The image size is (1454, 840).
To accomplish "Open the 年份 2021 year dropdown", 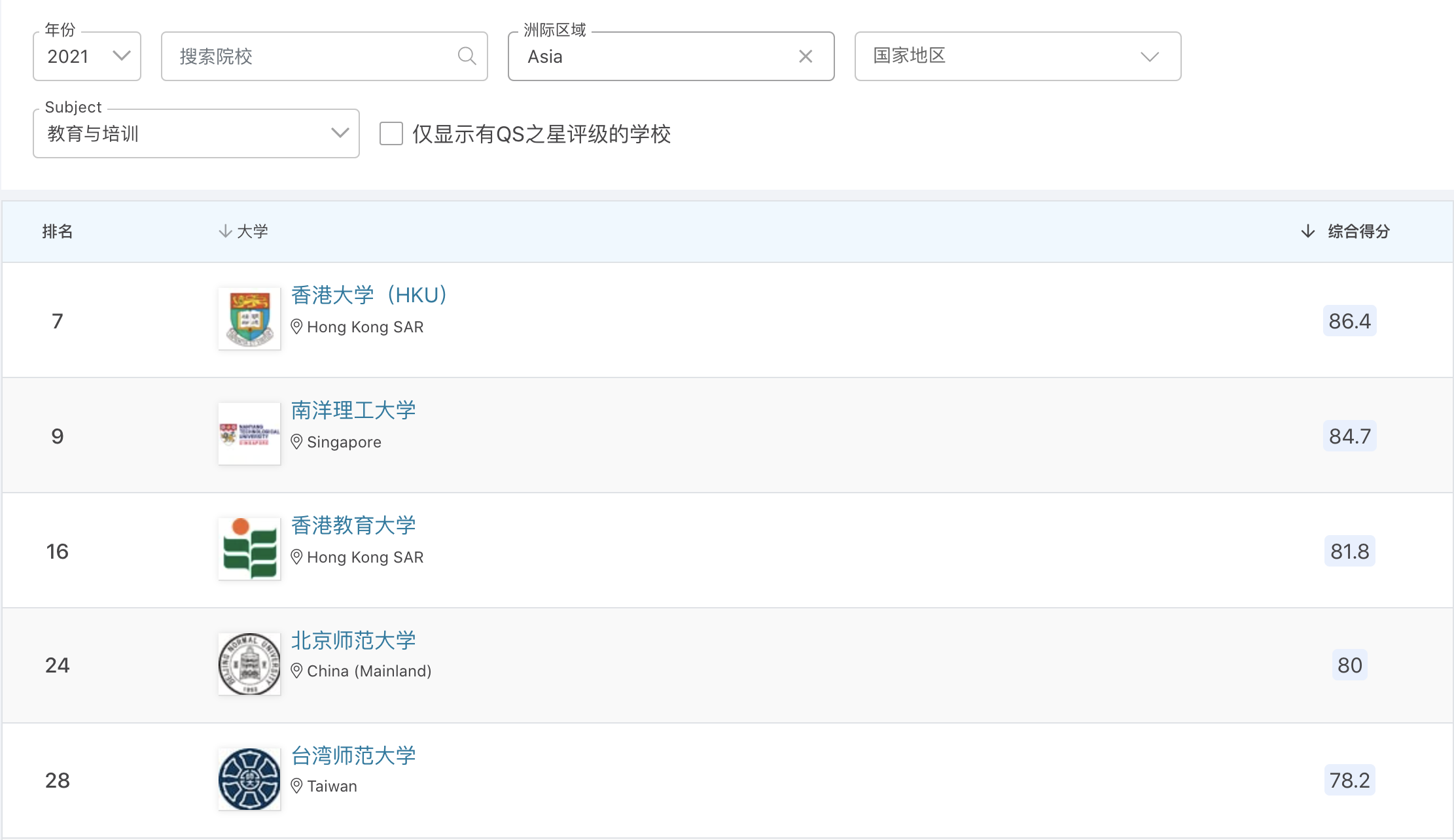I will click(x=87, y=56).
